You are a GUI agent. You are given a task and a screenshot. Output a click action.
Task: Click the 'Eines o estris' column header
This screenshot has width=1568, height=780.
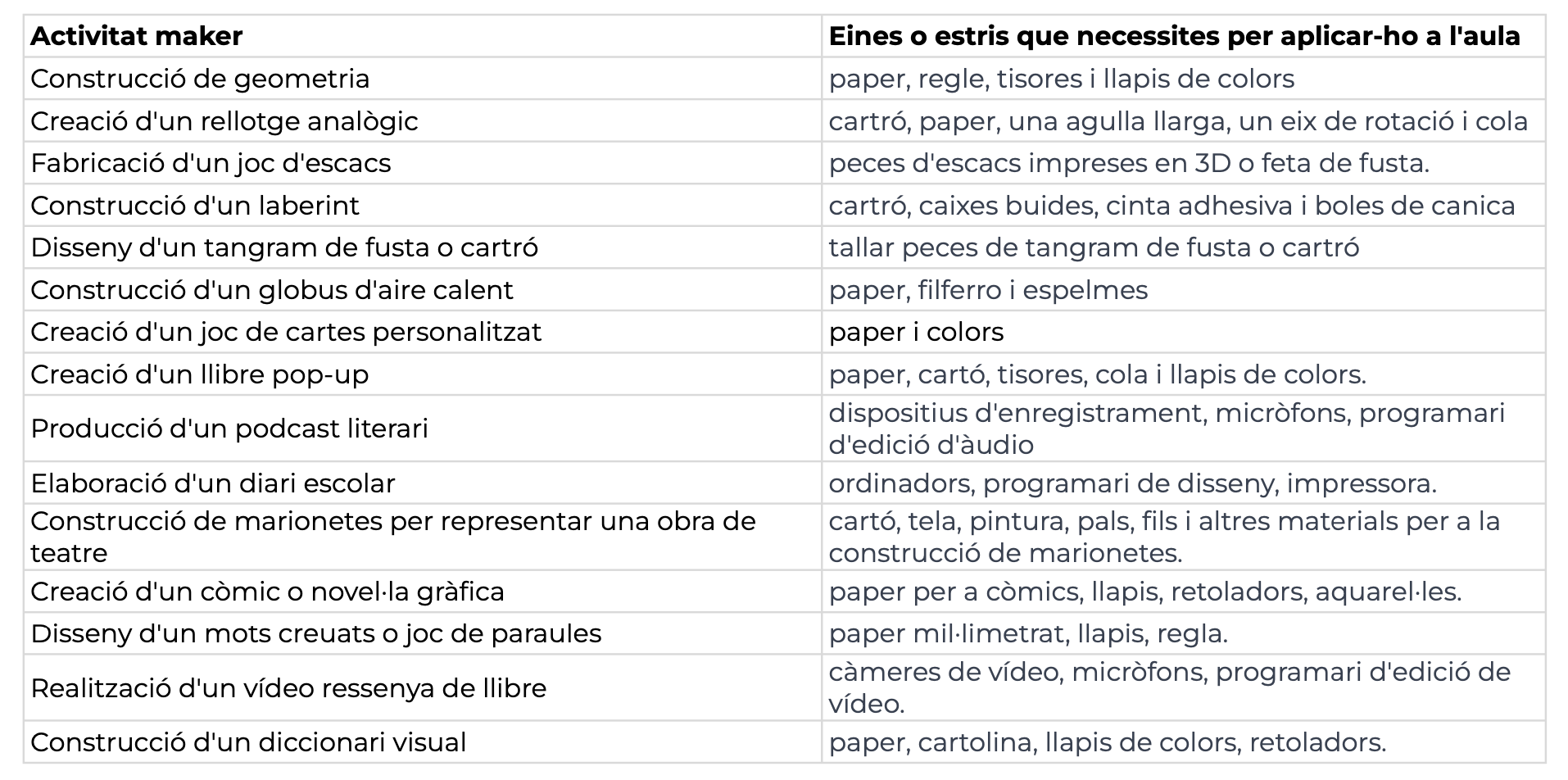pyautogui.click(x=1174, y=36)
